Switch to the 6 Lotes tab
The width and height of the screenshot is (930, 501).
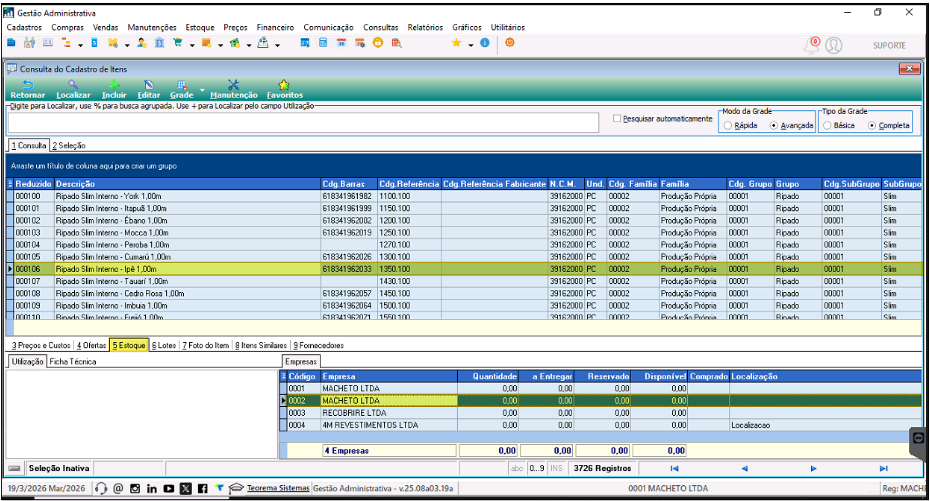pos(164,345)
